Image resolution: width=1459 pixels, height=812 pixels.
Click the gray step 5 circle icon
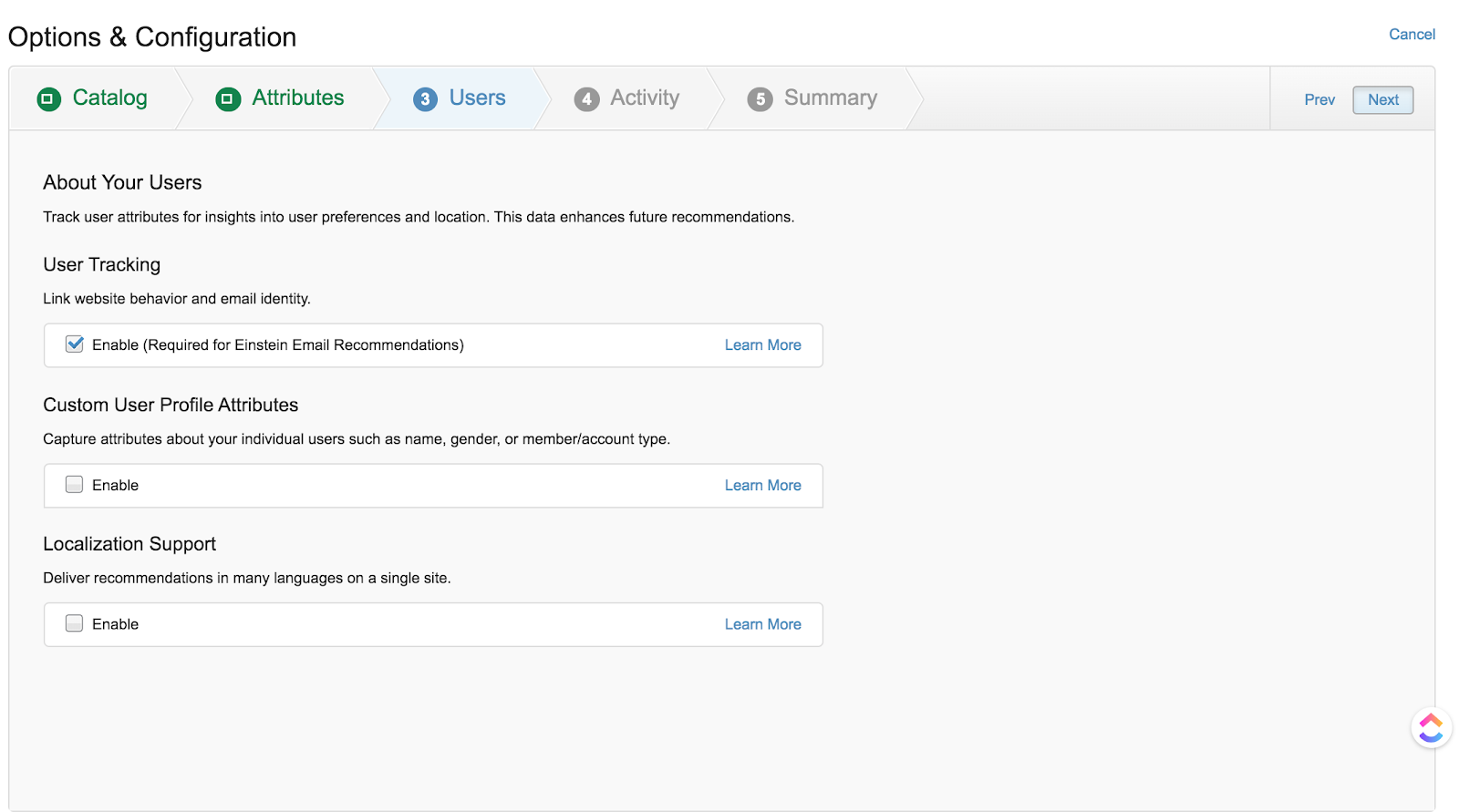click(760, 98)
